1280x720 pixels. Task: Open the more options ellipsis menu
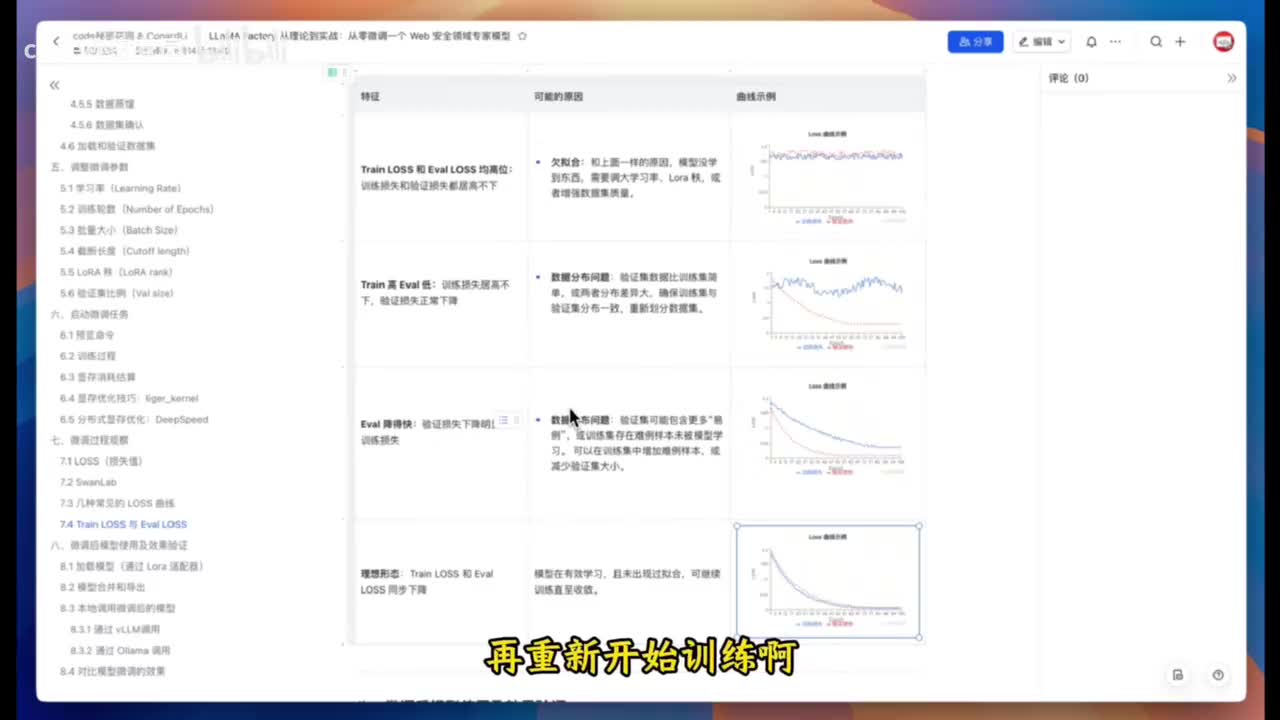coord(1115,42)
